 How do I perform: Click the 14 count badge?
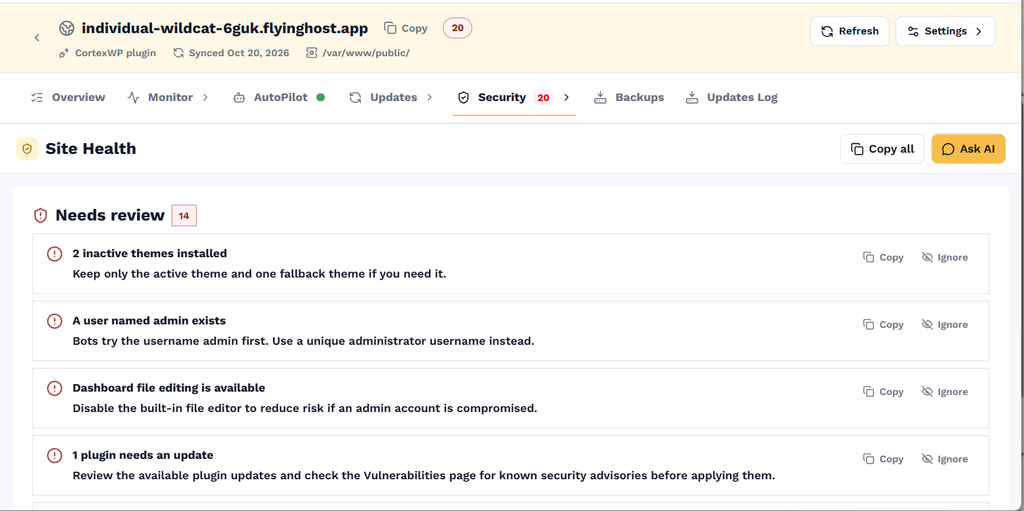(184, 216)
